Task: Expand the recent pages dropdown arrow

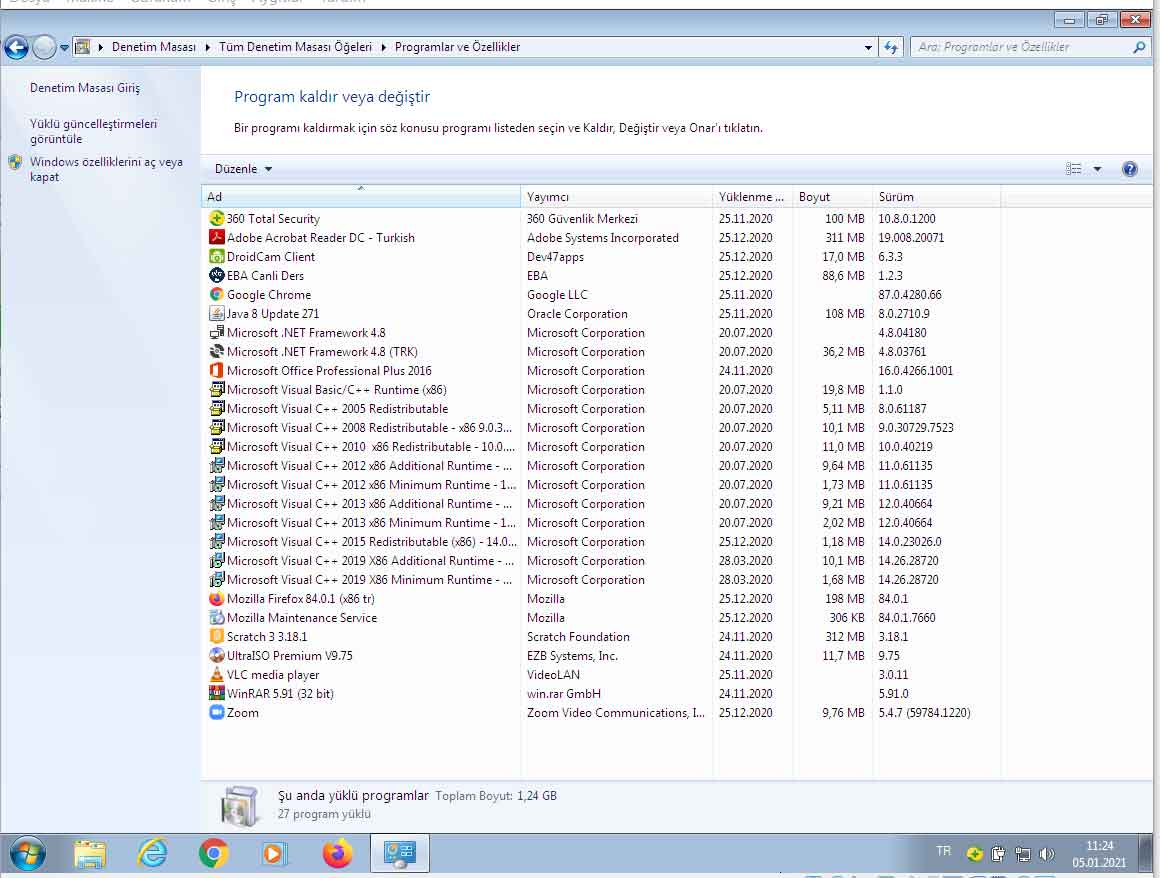Action: 64,47
